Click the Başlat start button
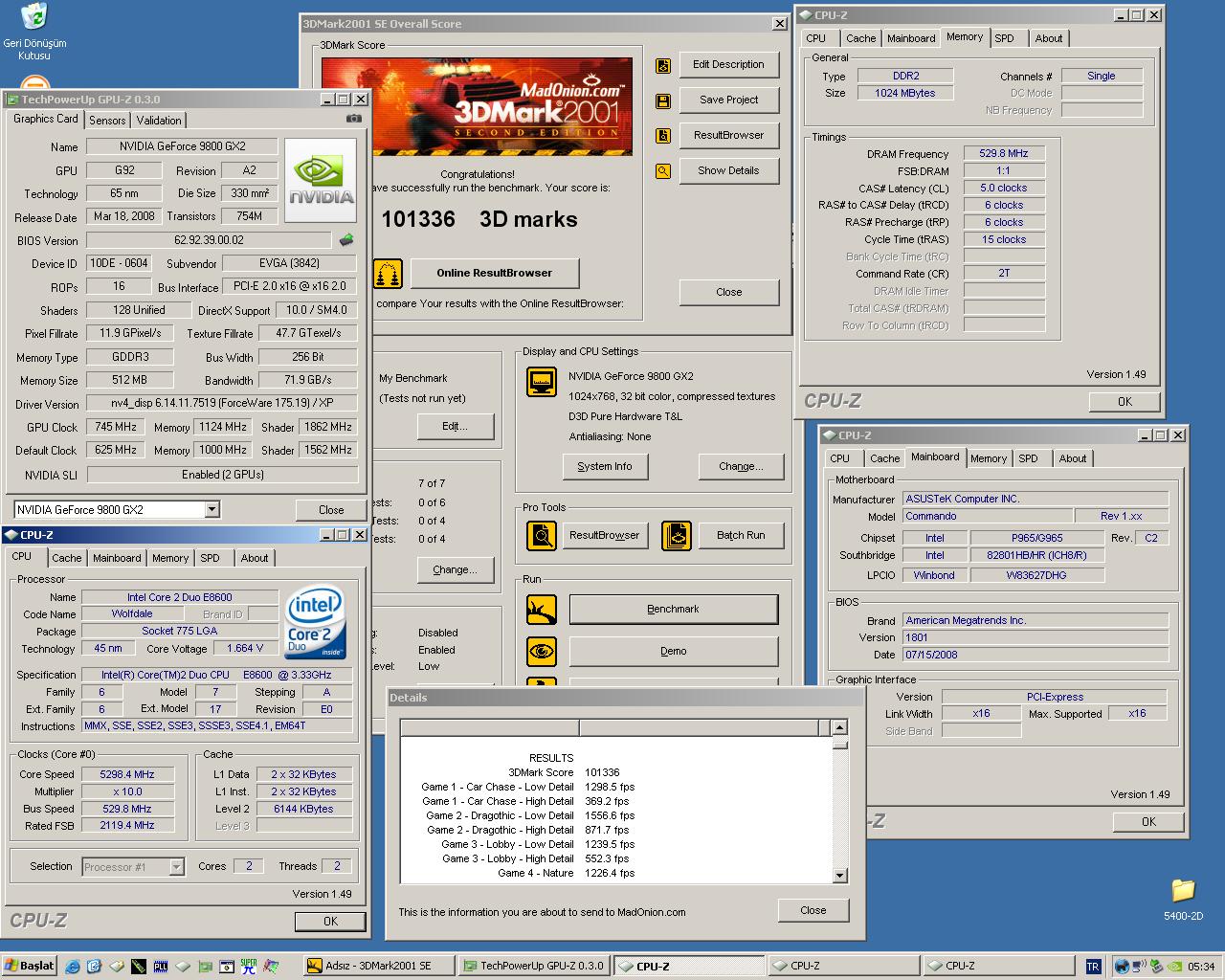 [30, 967]
